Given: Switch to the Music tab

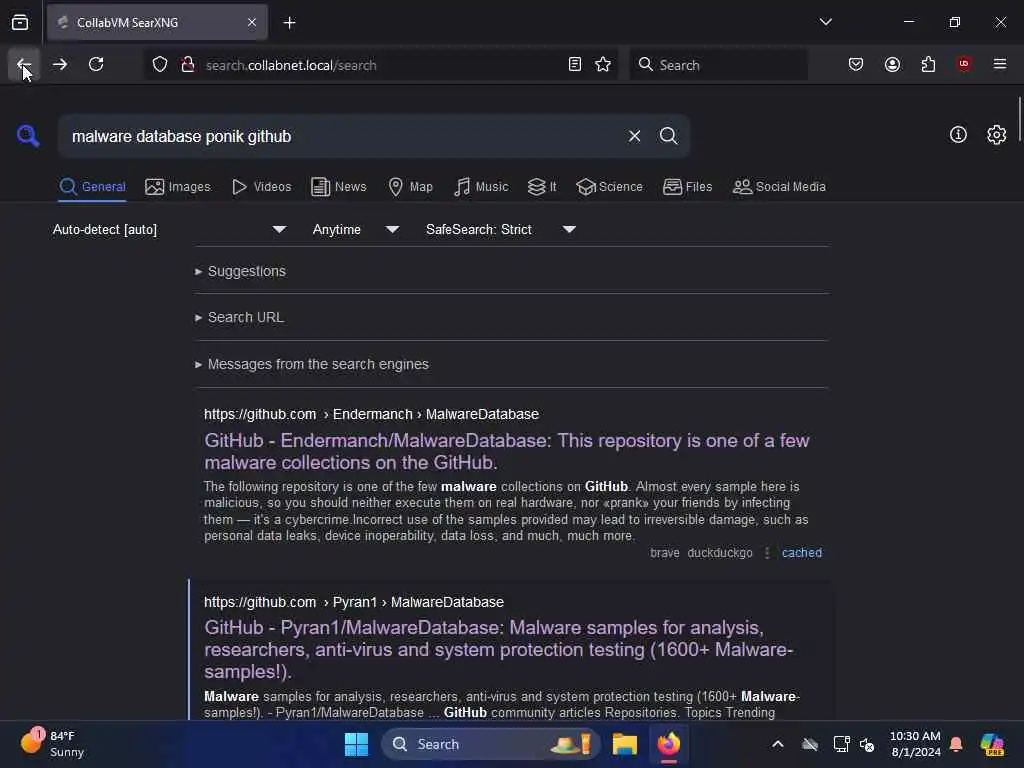Looking at the screenshot, I should click(x=481, y=187).
